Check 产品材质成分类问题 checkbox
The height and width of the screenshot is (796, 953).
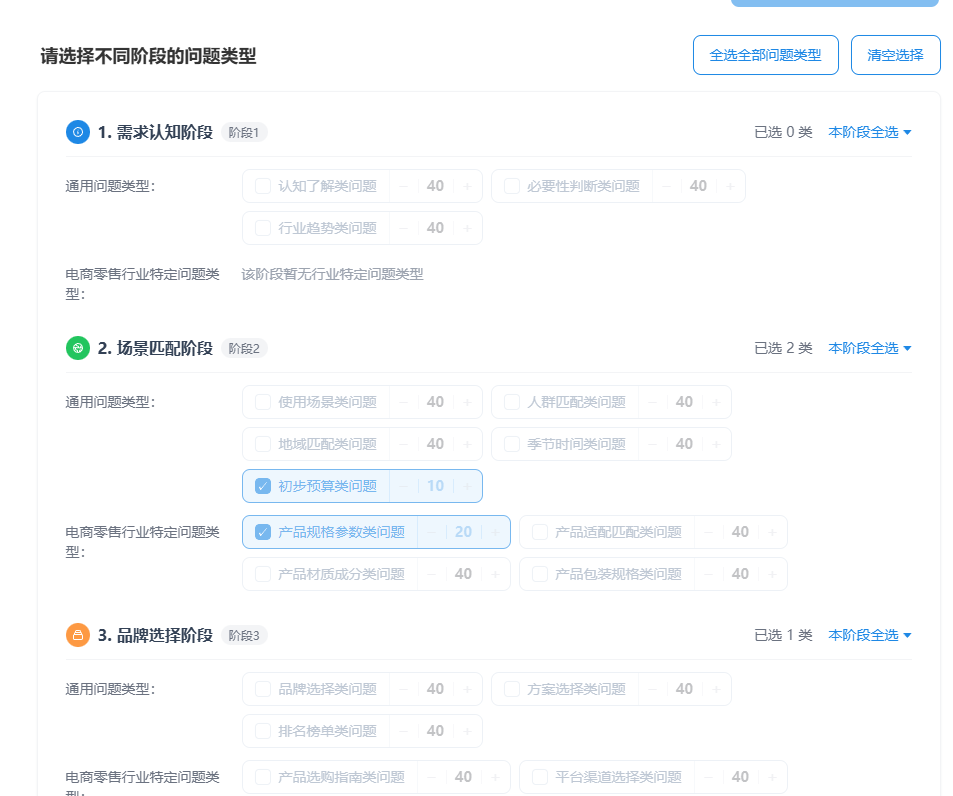coord(263,574)
